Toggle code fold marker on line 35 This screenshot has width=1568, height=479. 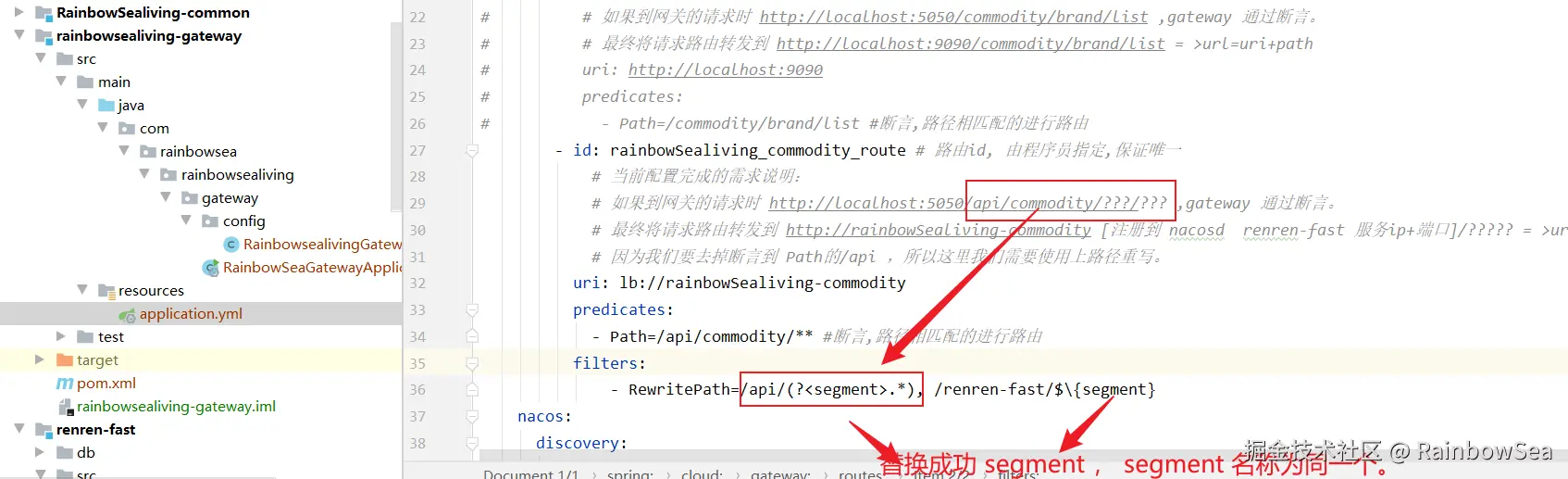point(472,363)
